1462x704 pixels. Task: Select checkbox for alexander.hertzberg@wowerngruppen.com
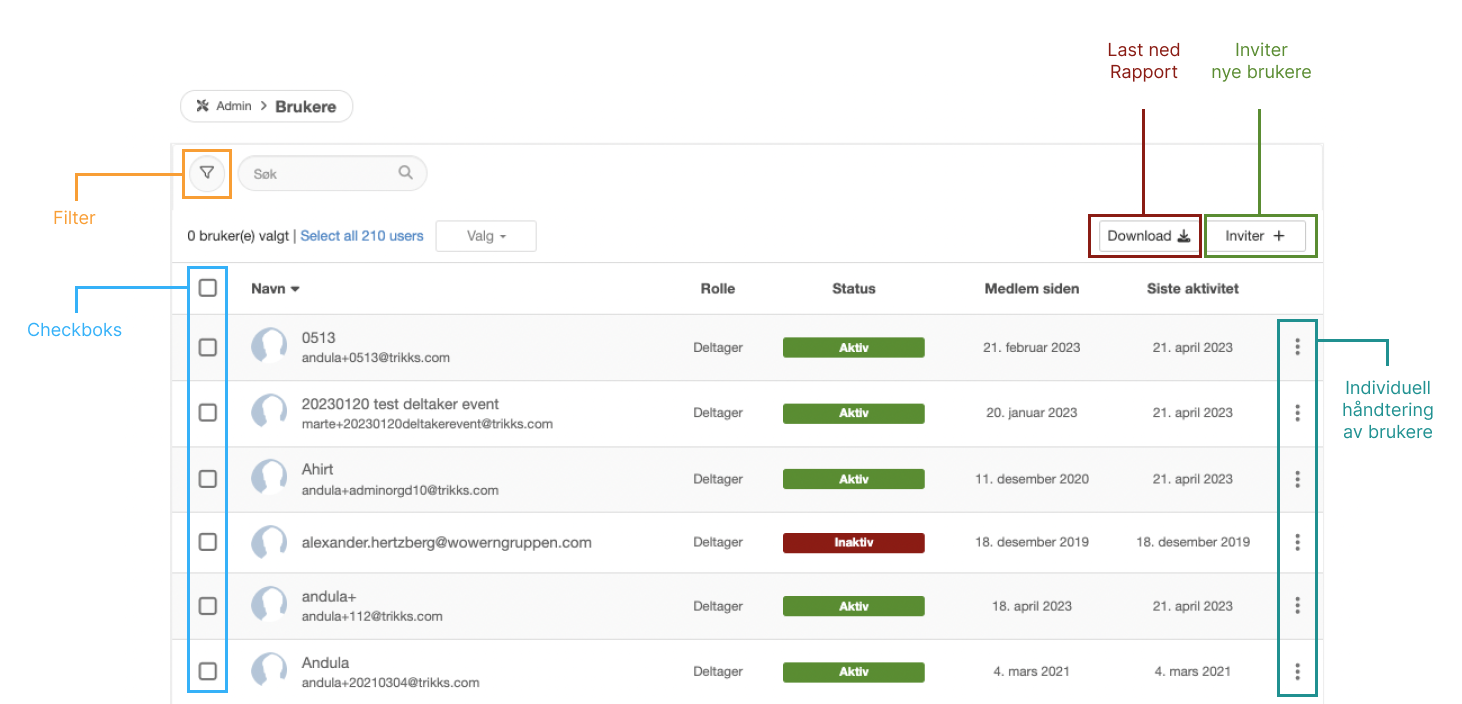tap(207, 542)
